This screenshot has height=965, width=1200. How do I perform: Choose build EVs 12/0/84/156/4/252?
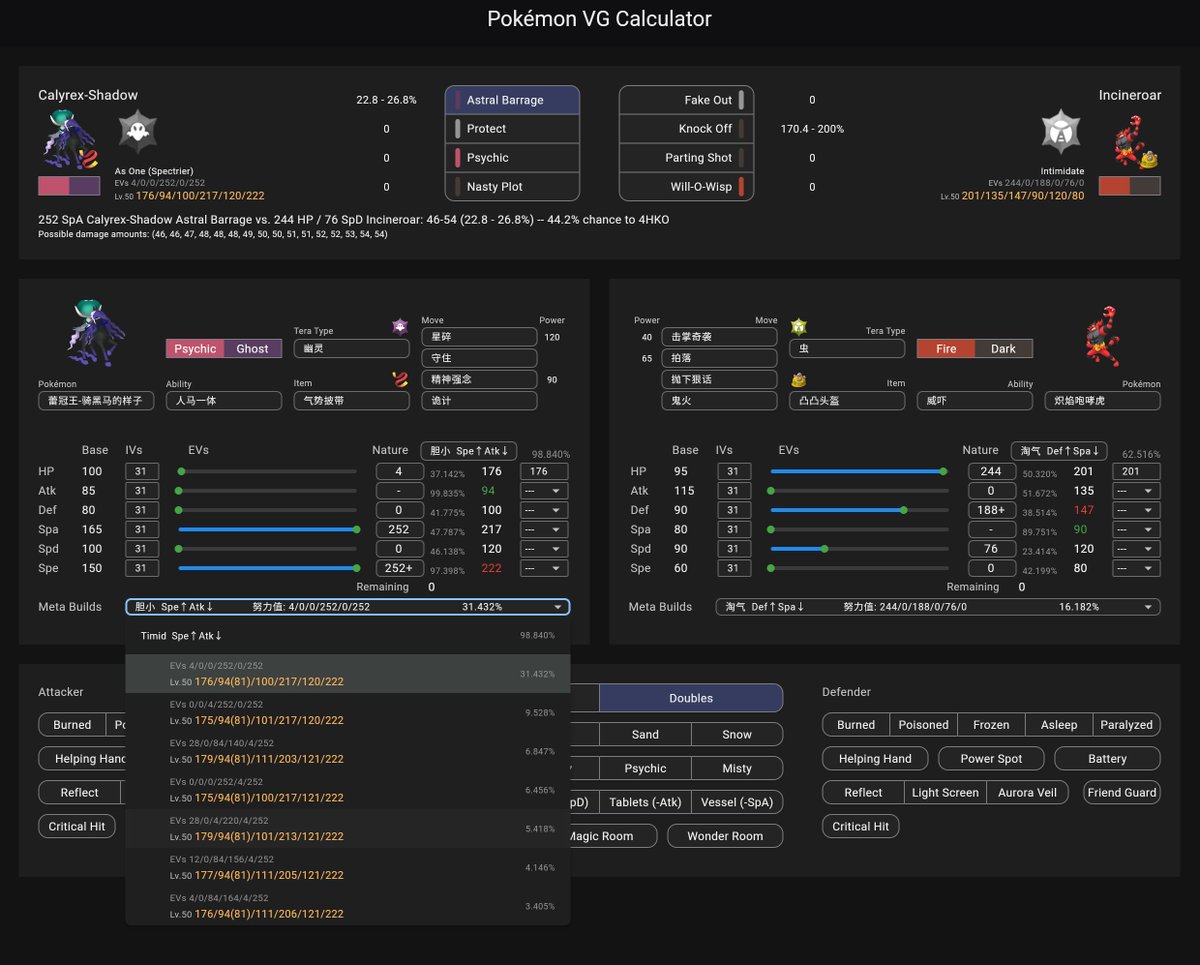348,867
